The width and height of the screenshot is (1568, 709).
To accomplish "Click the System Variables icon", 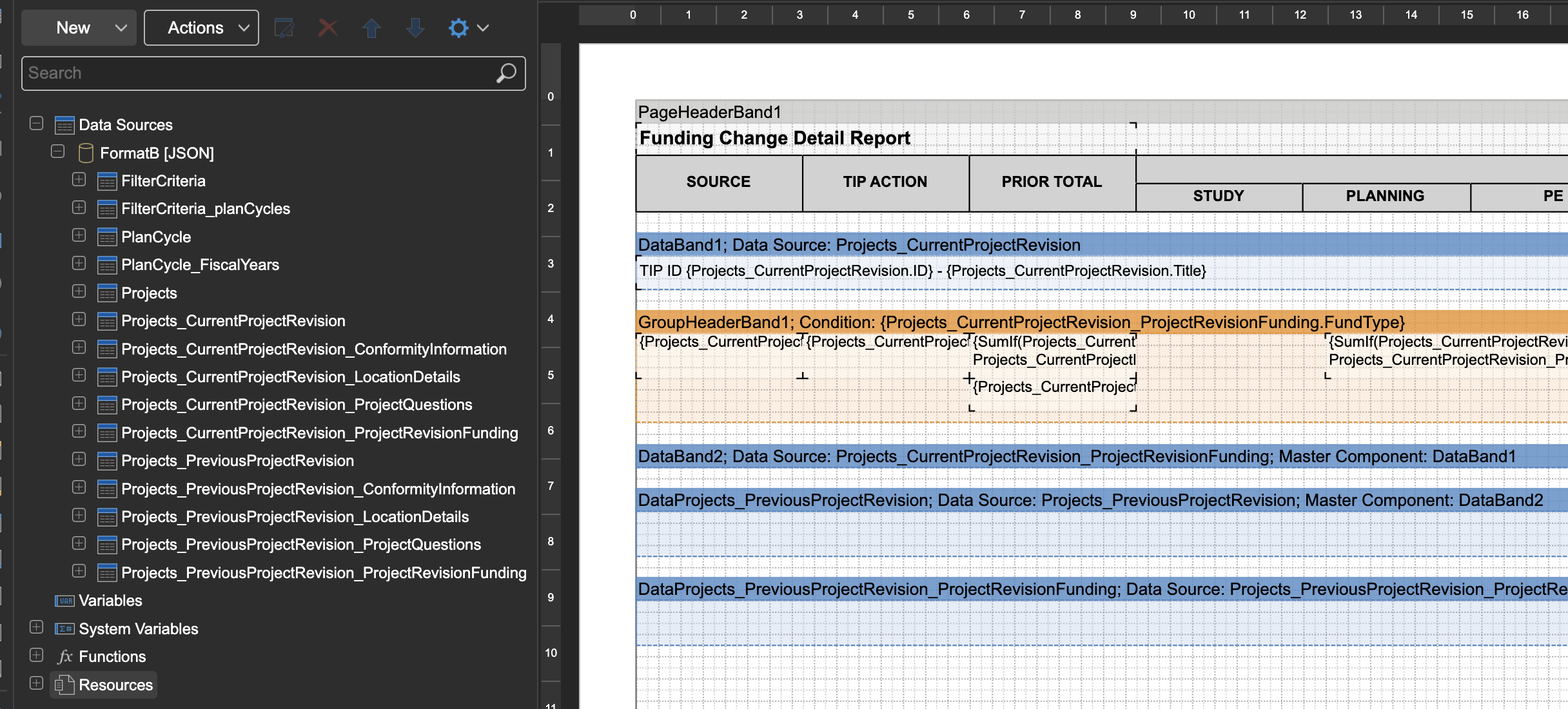I will 64,629.
